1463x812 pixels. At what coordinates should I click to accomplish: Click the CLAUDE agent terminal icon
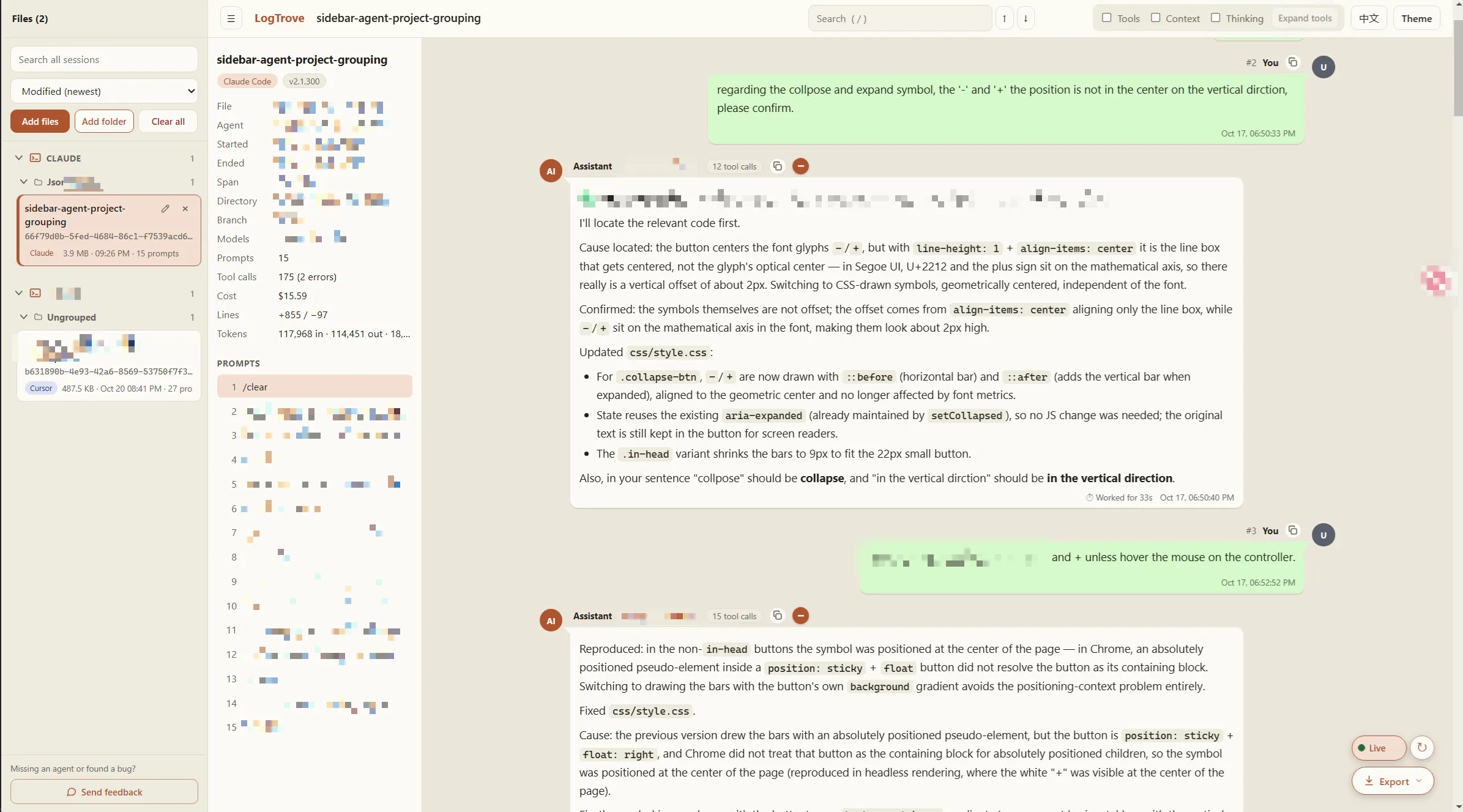click(x=35, y=158)
